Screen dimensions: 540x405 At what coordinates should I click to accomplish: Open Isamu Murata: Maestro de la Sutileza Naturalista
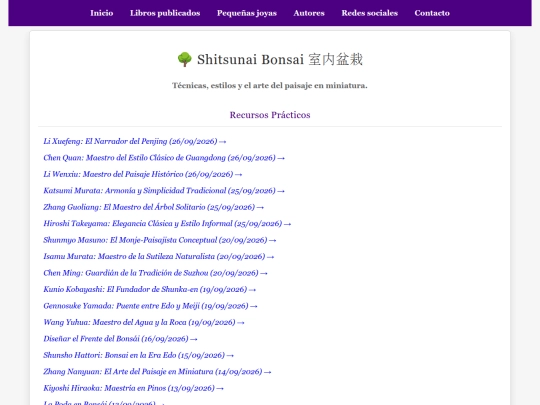click(x=159, y=257)
